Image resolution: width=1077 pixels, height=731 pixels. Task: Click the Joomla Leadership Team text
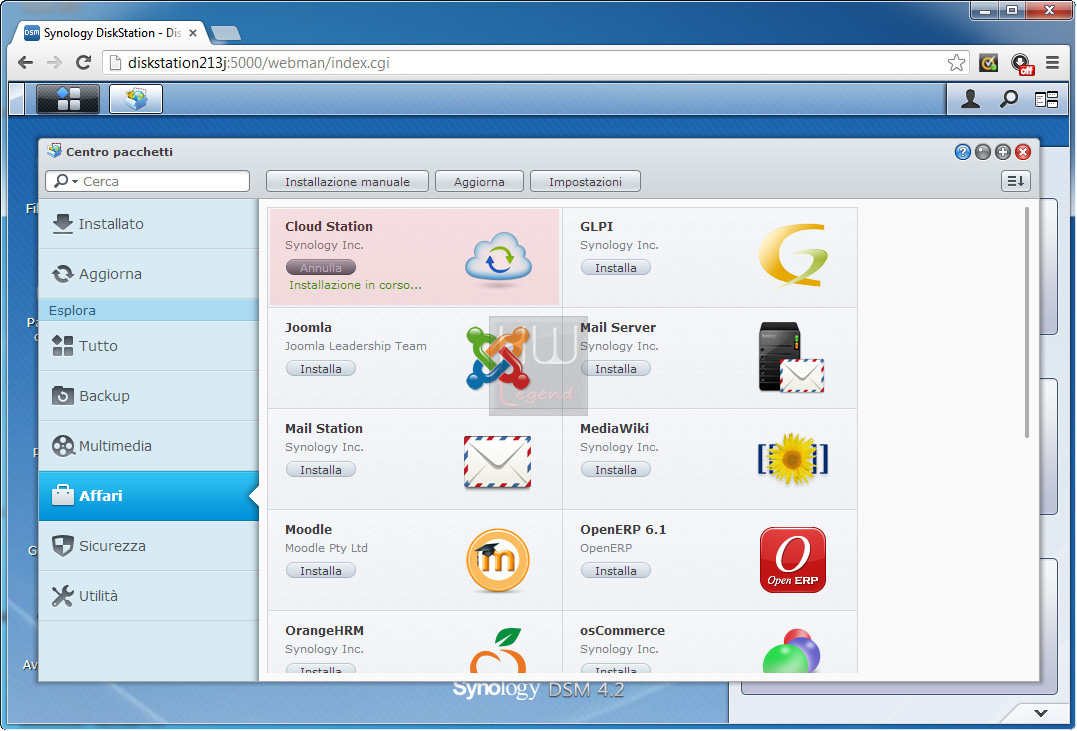pos(356,346)
